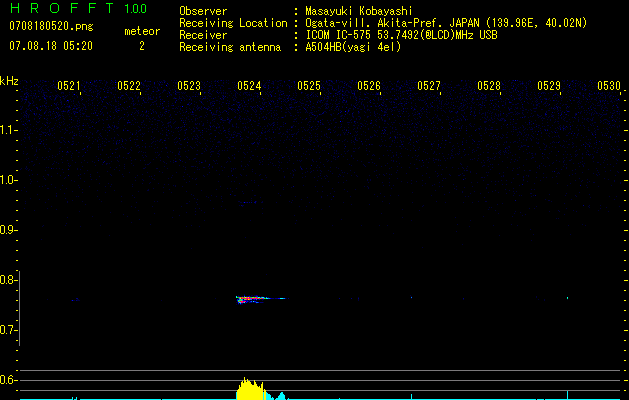Select antenna value A504HB(yagi 4el)
The width and height of the screenshot is (629, 400).
pos(353,47)
